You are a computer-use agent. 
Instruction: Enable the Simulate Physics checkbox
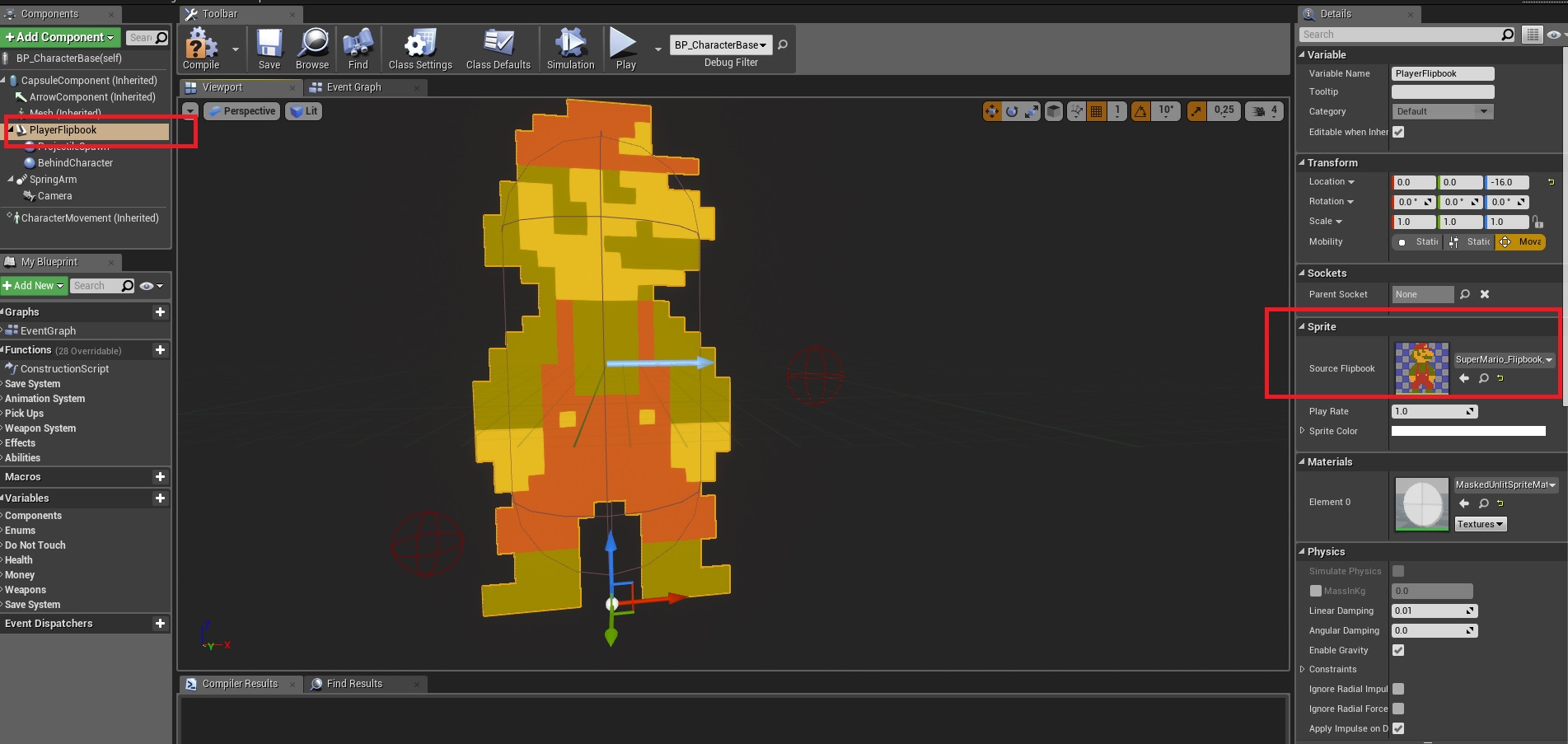click(x=1398, y=571)
